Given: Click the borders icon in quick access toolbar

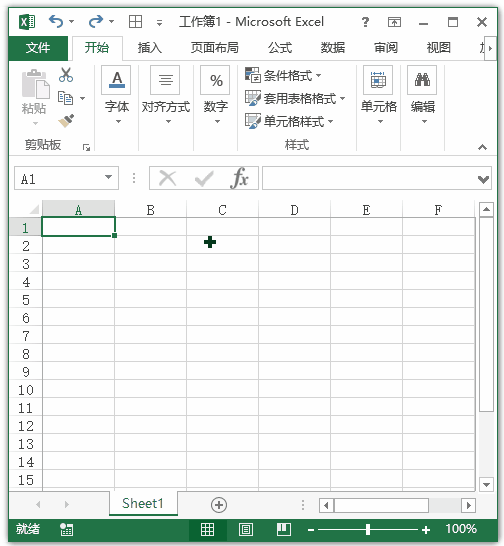Looking at the screenshot, I should (135, 22).
